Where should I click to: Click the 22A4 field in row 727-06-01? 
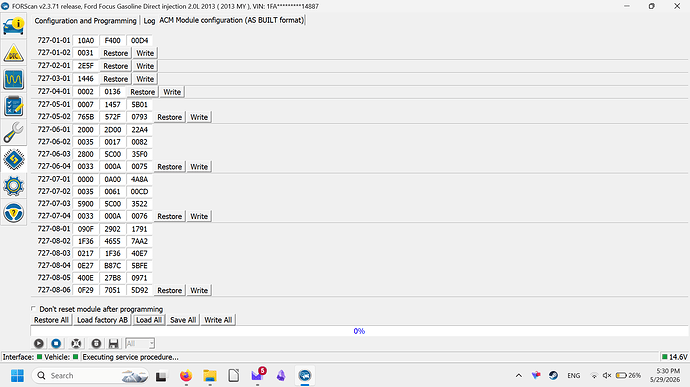[x=139, y=129]
